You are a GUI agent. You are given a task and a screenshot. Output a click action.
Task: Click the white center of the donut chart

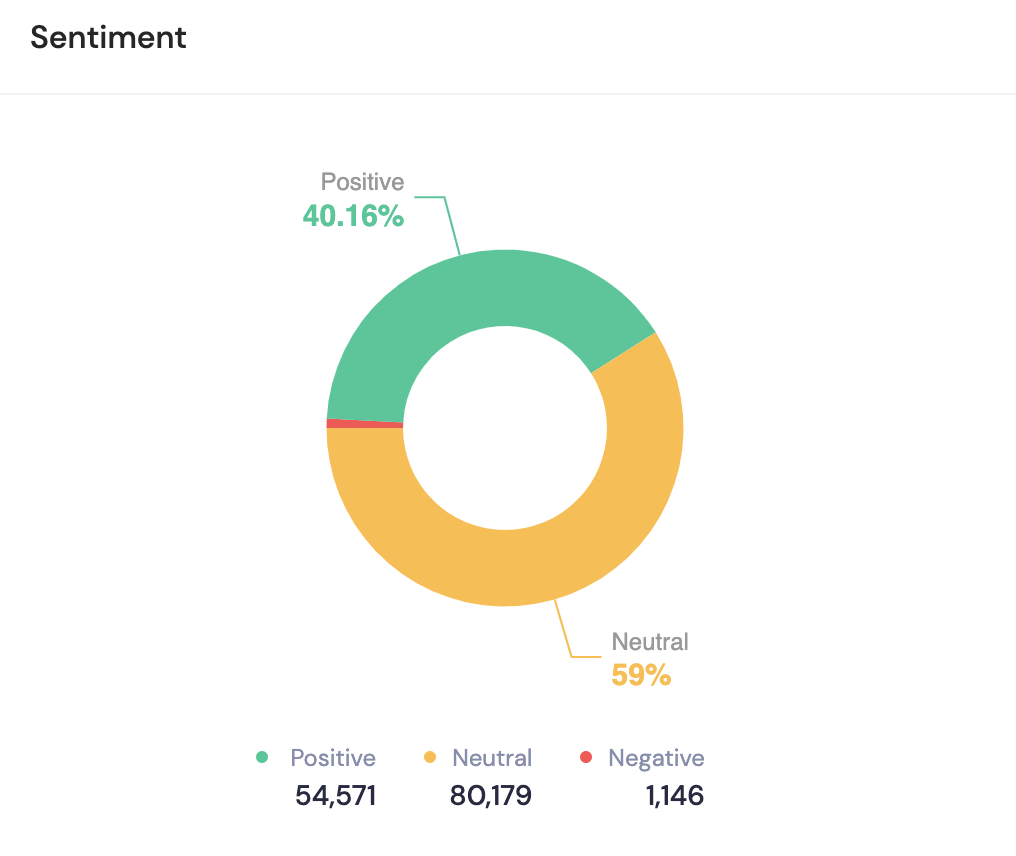(x=505, y=428)
